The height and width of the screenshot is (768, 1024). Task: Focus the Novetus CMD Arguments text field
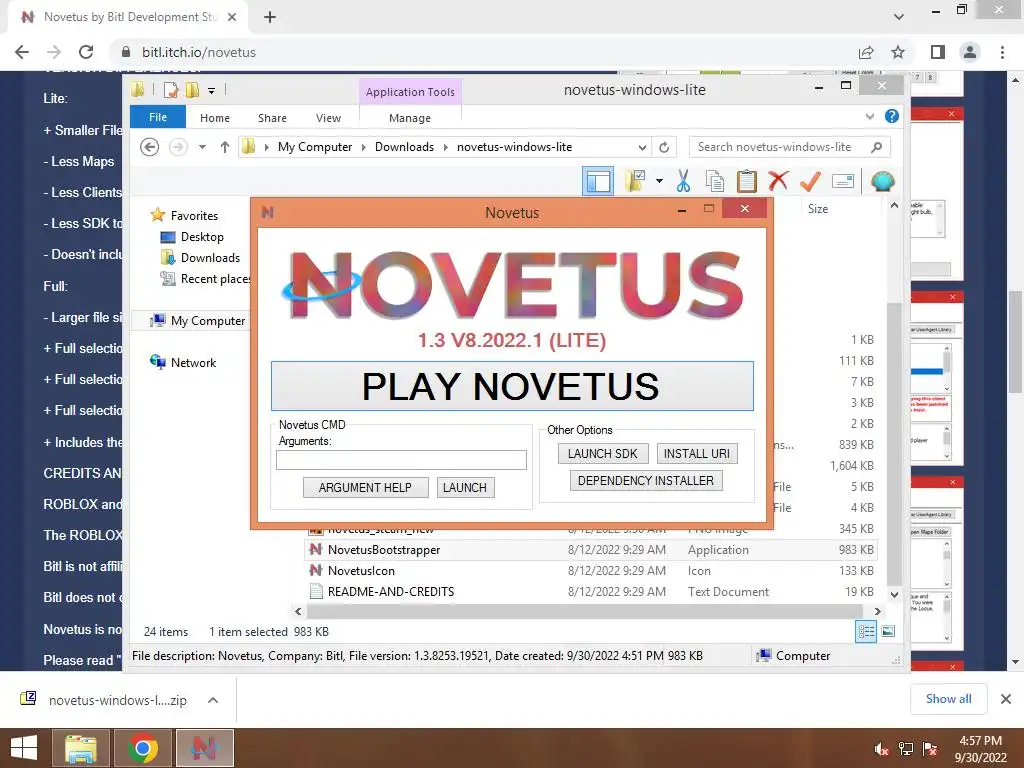tap(401, 460)
